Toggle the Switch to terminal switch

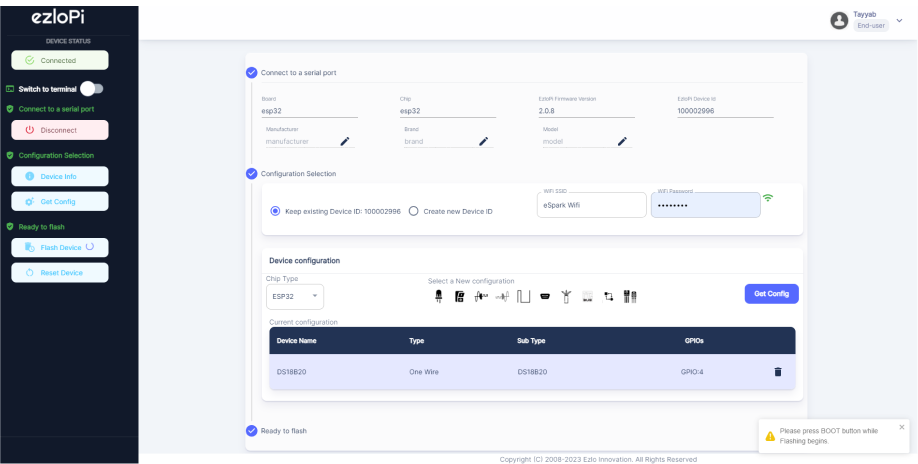point(92,89)
